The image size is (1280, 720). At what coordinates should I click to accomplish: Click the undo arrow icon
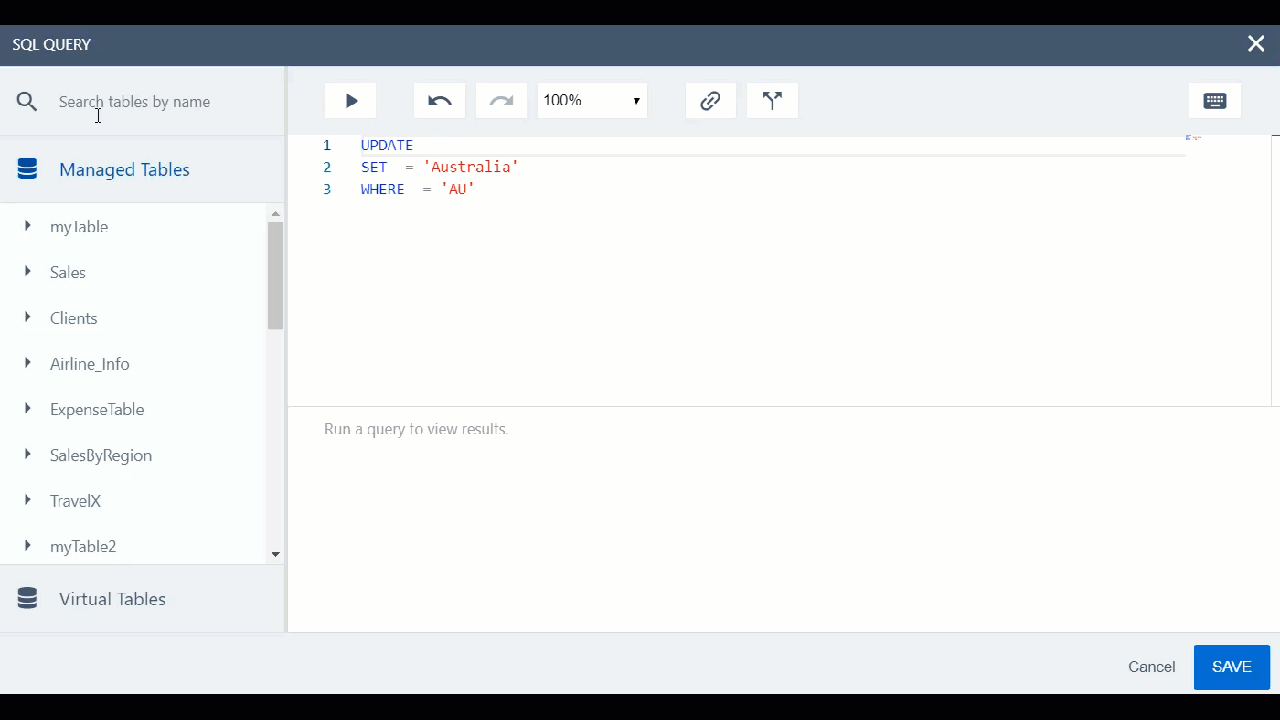(440, 101)
